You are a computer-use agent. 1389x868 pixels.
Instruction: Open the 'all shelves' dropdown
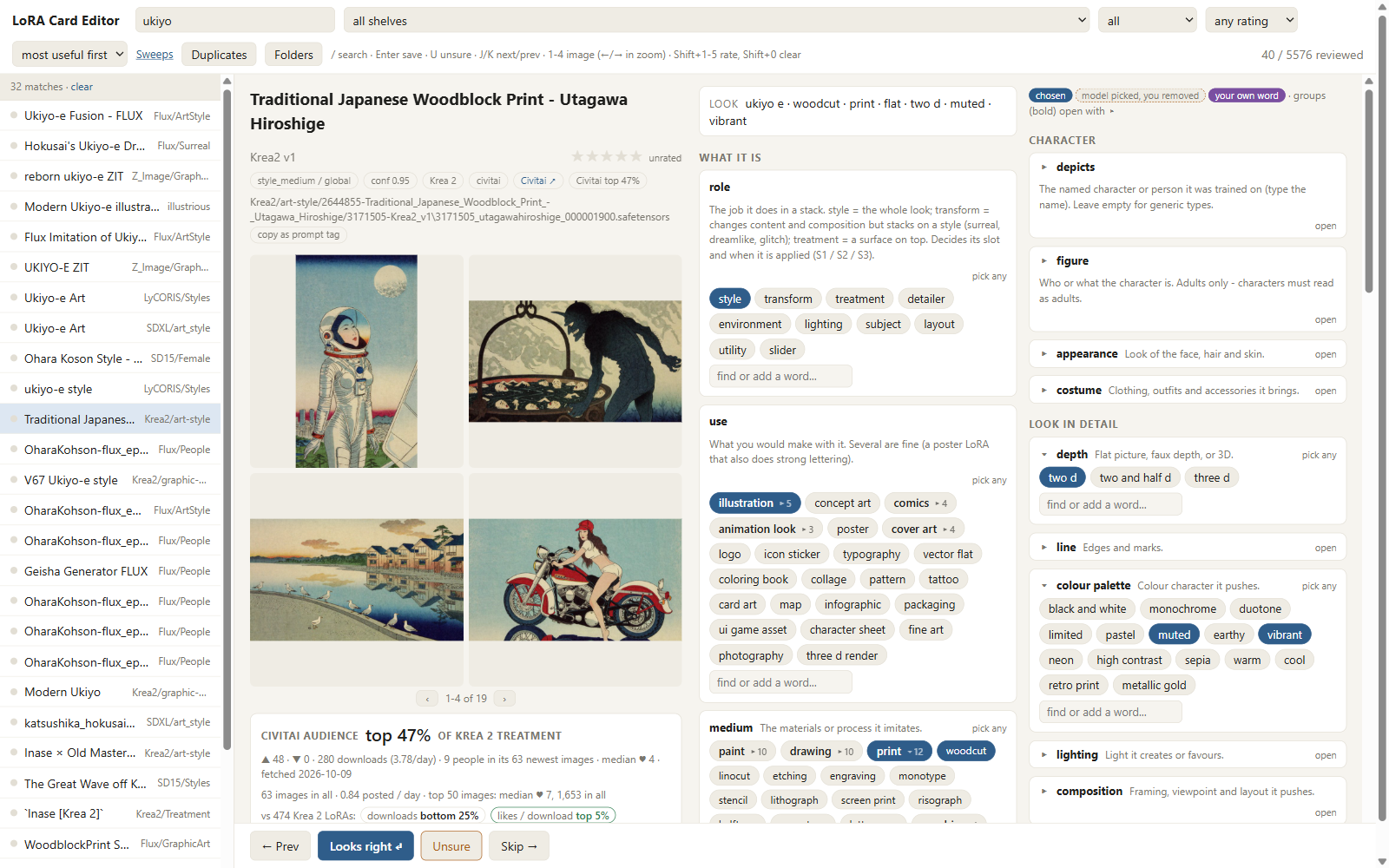716,21
